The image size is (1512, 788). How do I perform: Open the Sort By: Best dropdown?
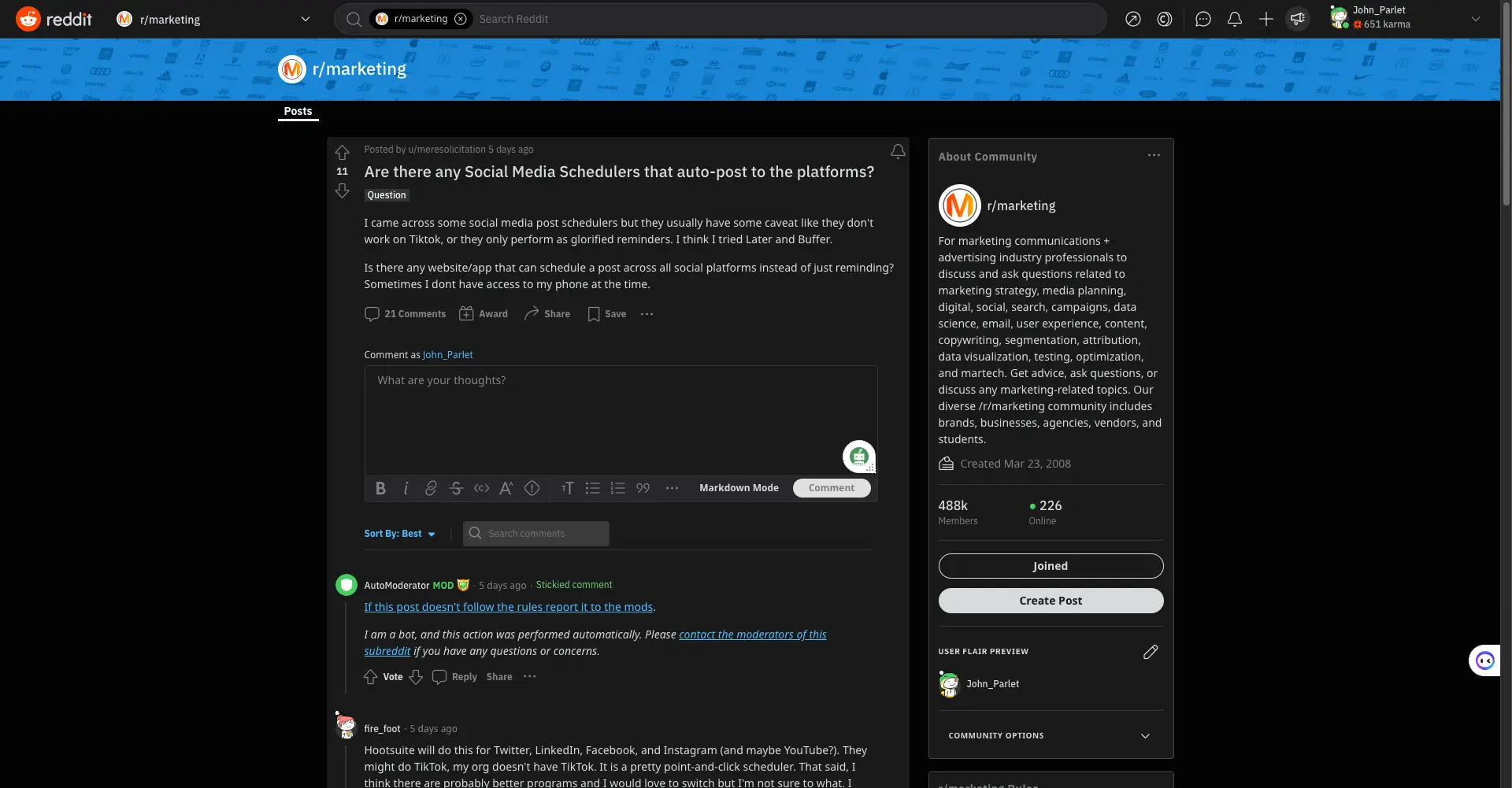point(399,534)
